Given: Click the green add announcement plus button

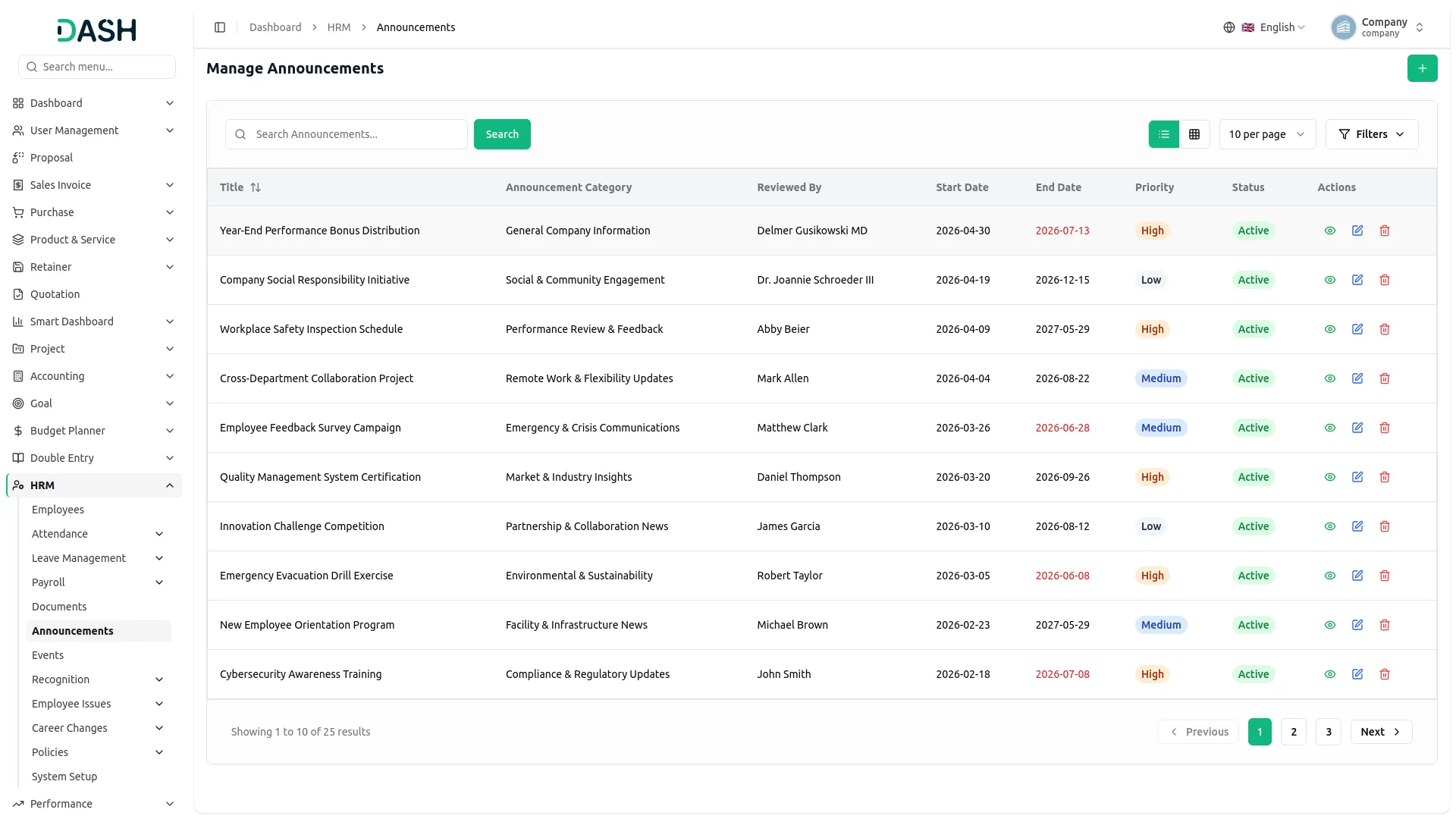Looking at the screenshot, I should click(1422, 68).
